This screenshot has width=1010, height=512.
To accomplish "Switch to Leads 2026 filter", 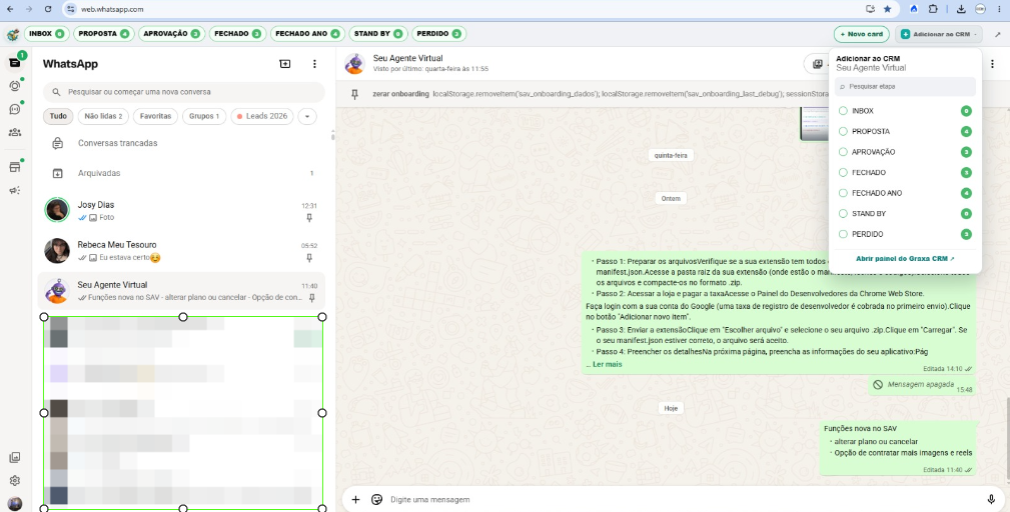I will [x=262, y=117].
